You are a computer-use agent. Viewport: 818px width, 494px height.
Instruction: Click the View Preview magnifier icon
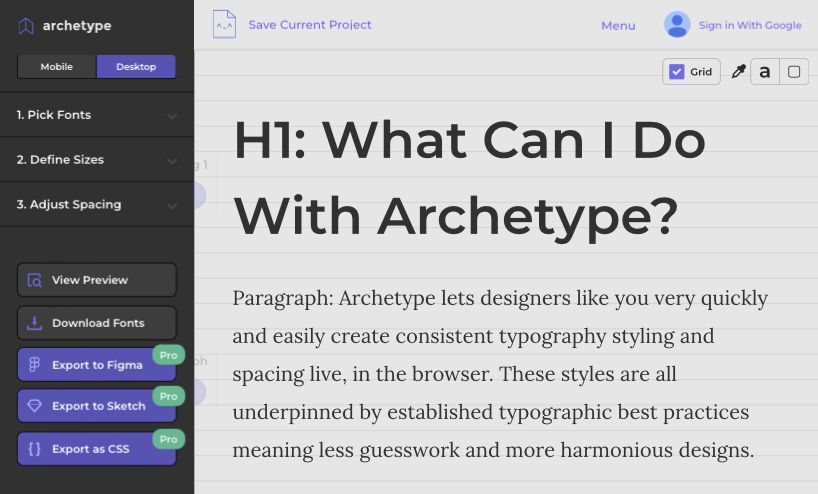tap(35, 280)
